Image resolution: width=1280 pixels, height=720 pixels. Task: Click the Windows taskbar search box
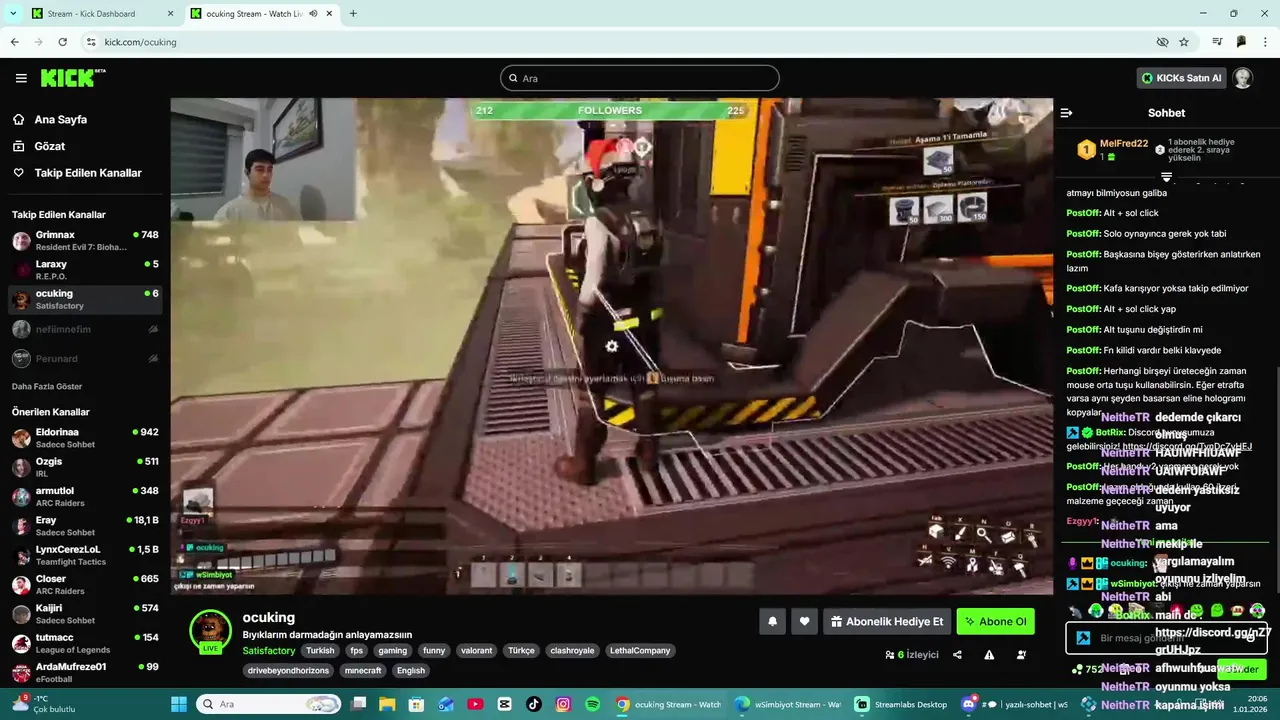268,704
